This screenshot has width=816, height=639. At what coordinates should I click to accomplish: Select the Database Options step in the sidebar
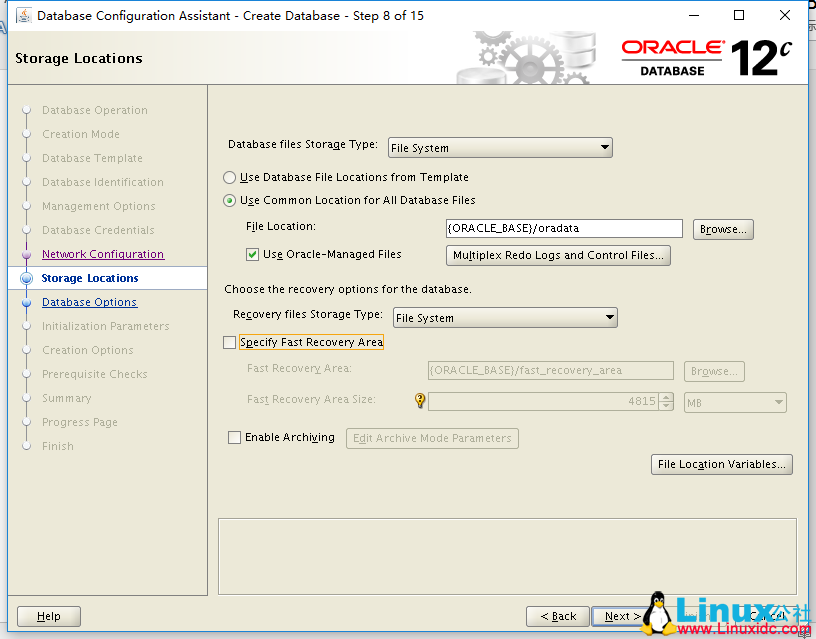coord(91,302)
